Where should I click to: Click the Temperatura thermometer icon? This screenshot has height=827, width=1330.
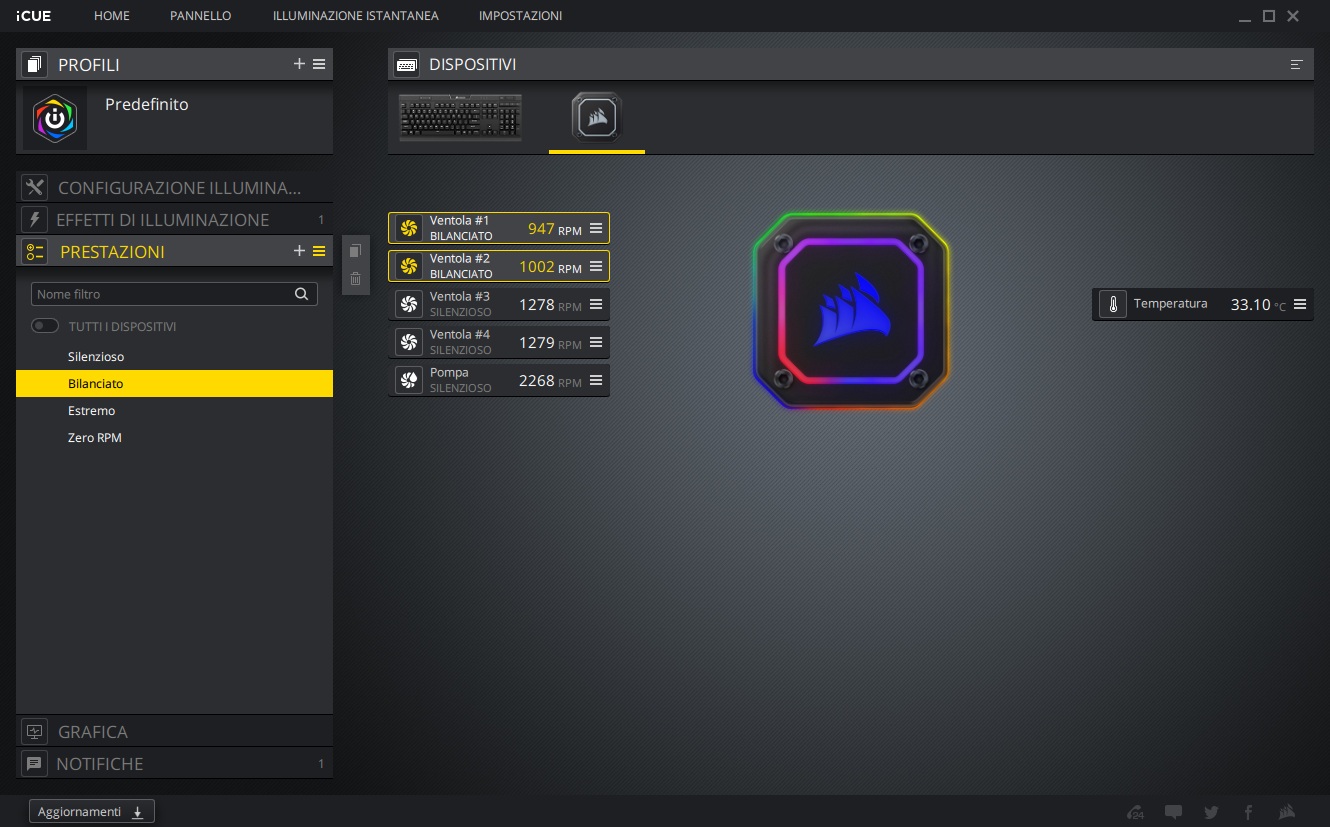coord(1112,305)
